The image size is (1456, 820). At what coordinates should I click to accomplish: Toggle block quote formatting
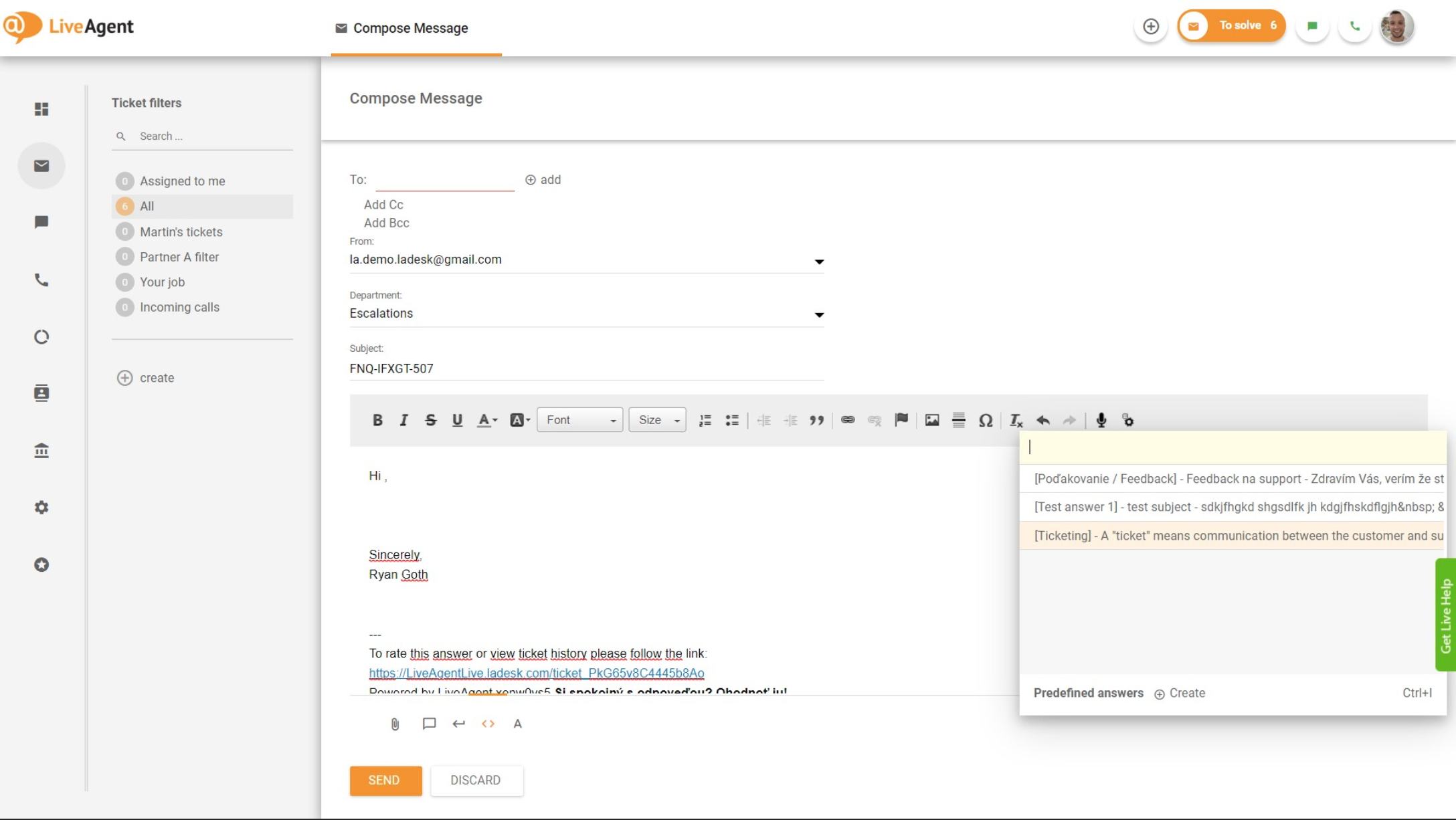(x=816, y=420)
